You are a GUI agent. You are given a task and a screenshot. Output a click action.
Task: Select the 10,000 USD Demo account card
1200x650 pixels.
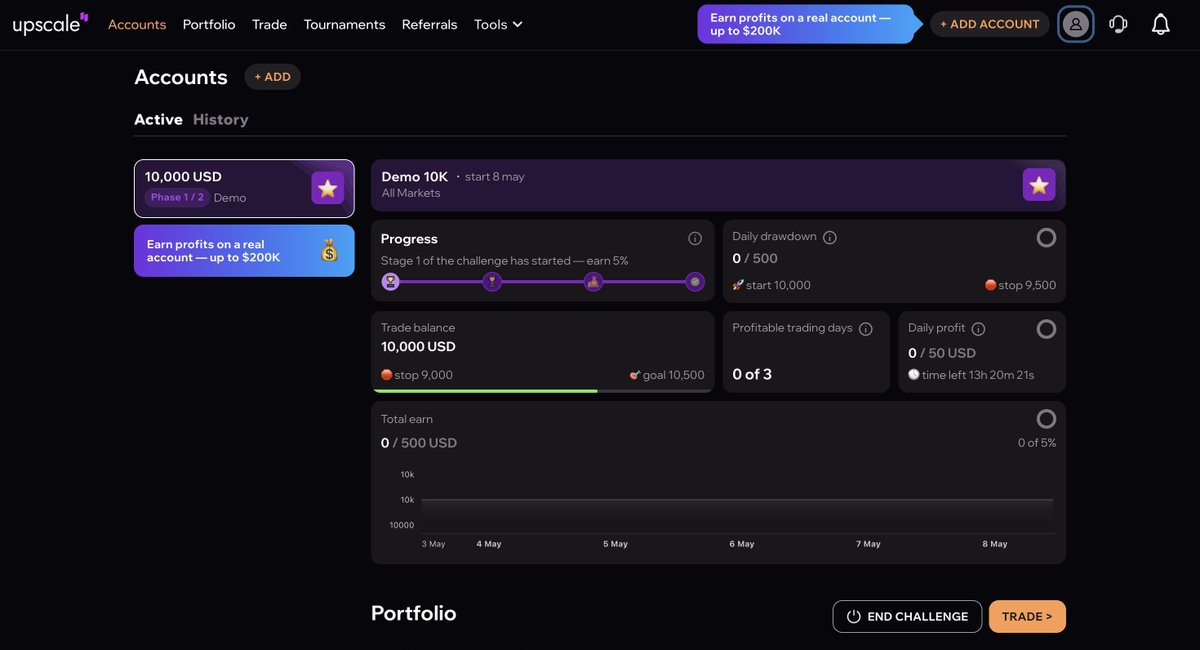244,188
